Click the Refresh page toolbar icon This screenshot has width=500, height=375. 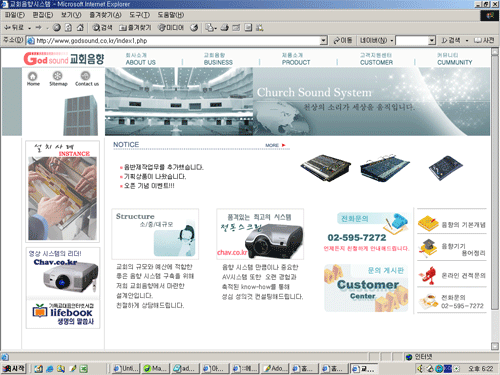tap(68, 28)
